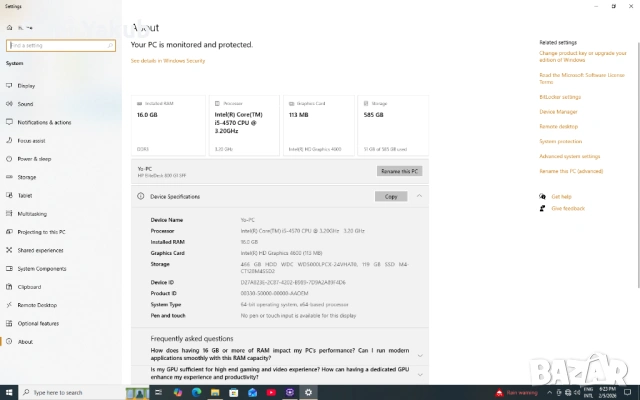The image size is (640, 400).
Task: Open the volume tray icon
Action: pos(577,393)
